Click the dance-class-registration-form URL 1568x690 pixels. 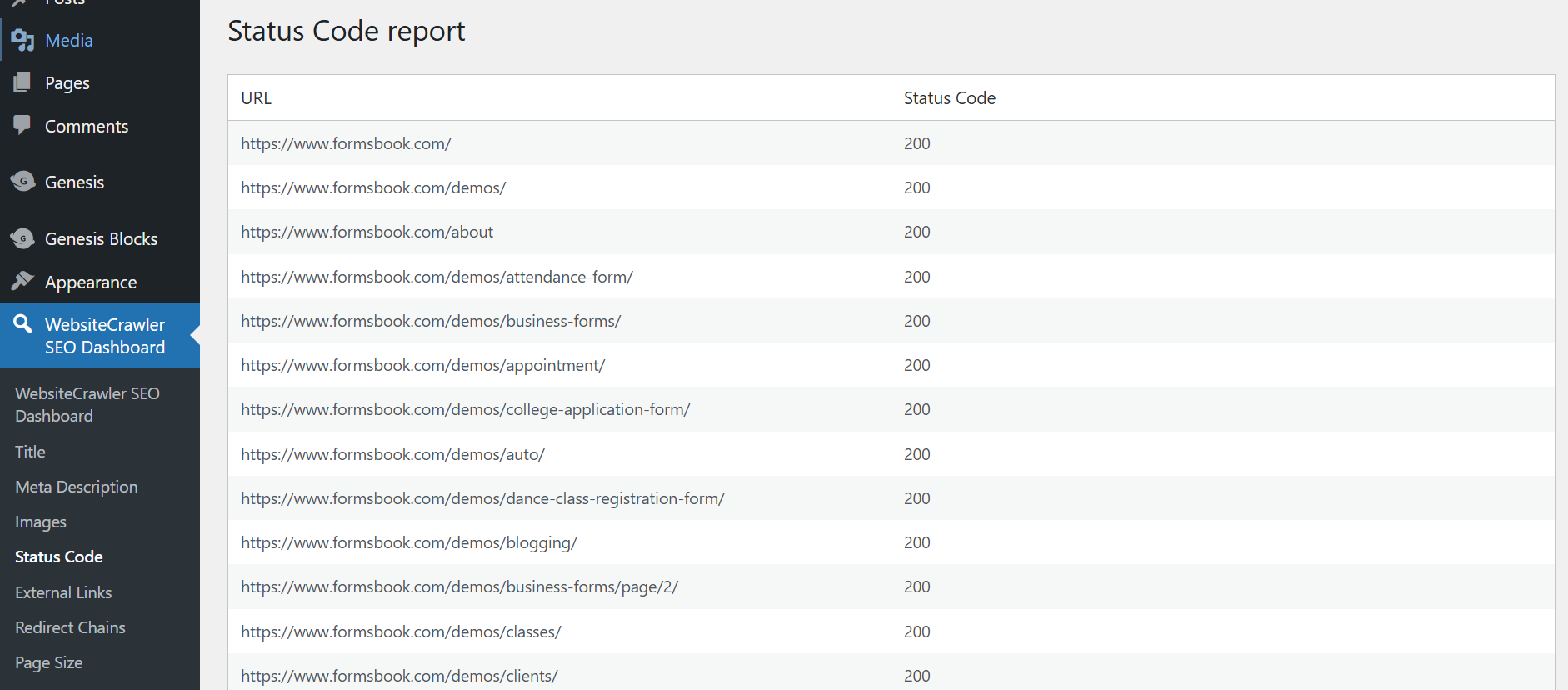(482, 498)
